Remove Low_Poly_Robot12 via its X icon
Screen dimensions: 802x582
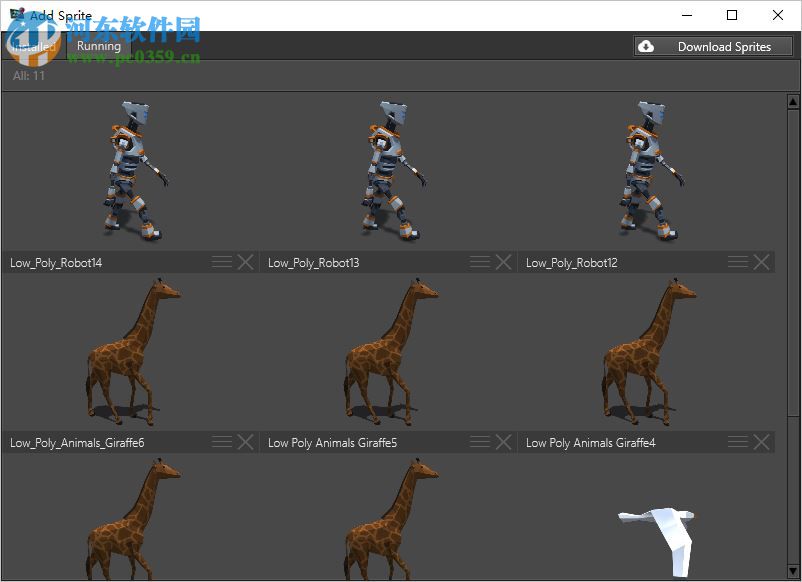point(762,262)
